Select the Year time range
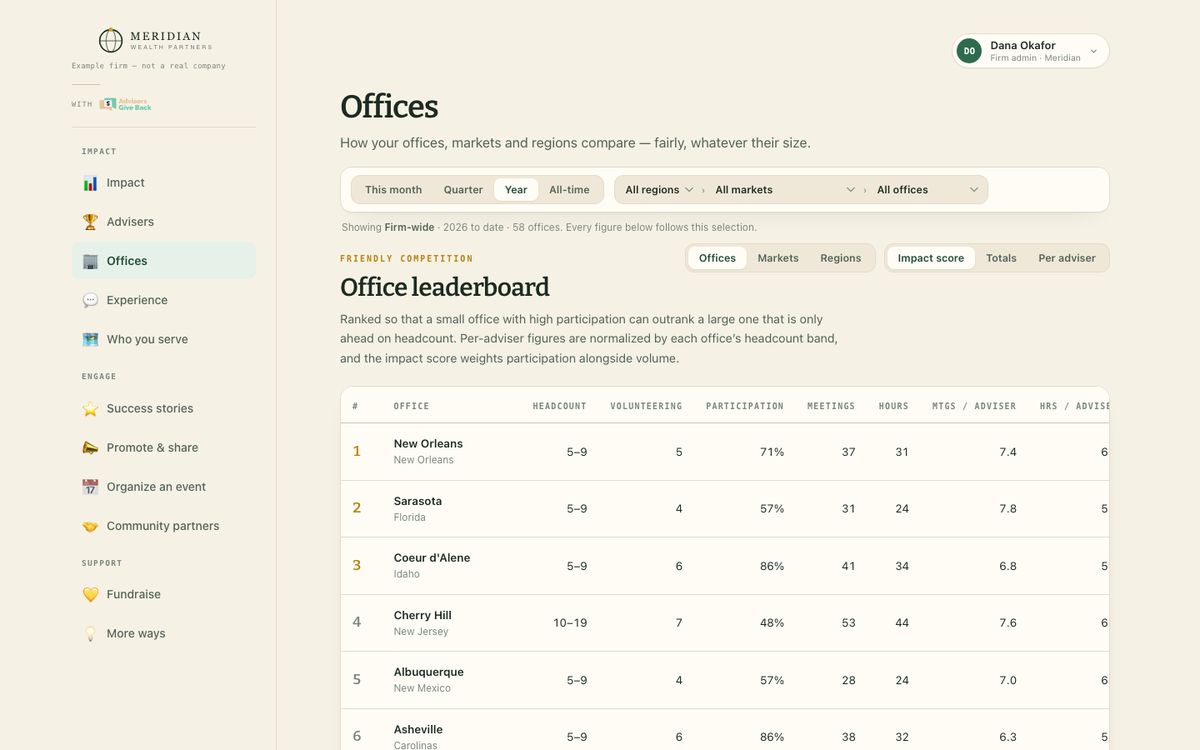Image resolution: width=1200 pixels, height=750 pixels. (516, 190)
